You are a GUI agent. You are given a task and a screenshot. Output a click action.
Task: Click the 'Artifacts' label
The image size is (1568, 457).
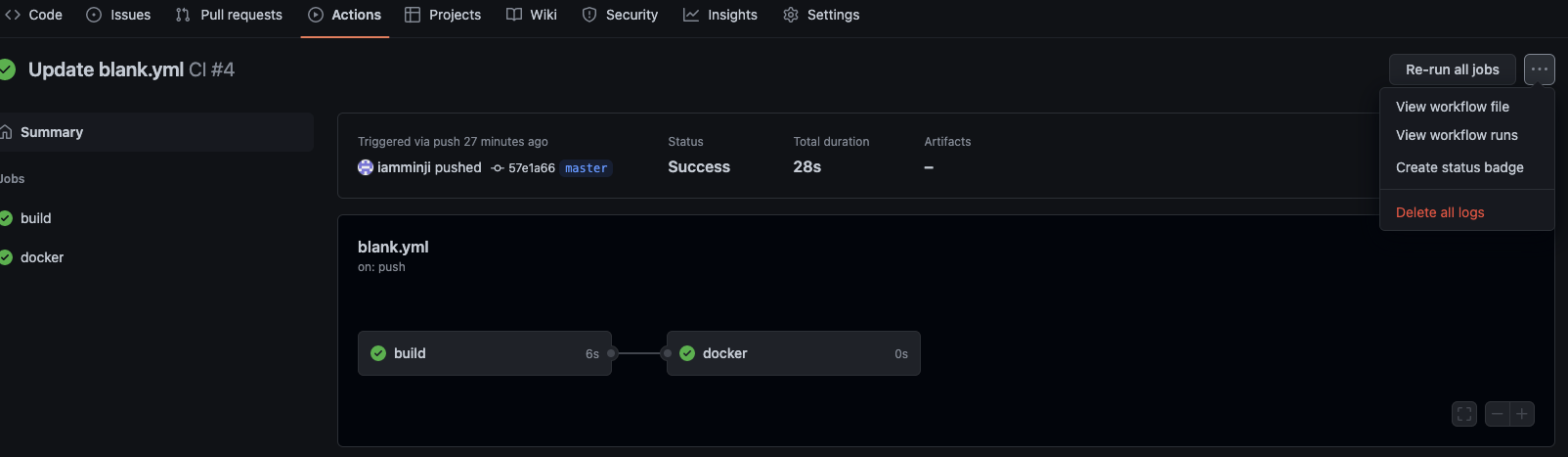pos(947,142)
